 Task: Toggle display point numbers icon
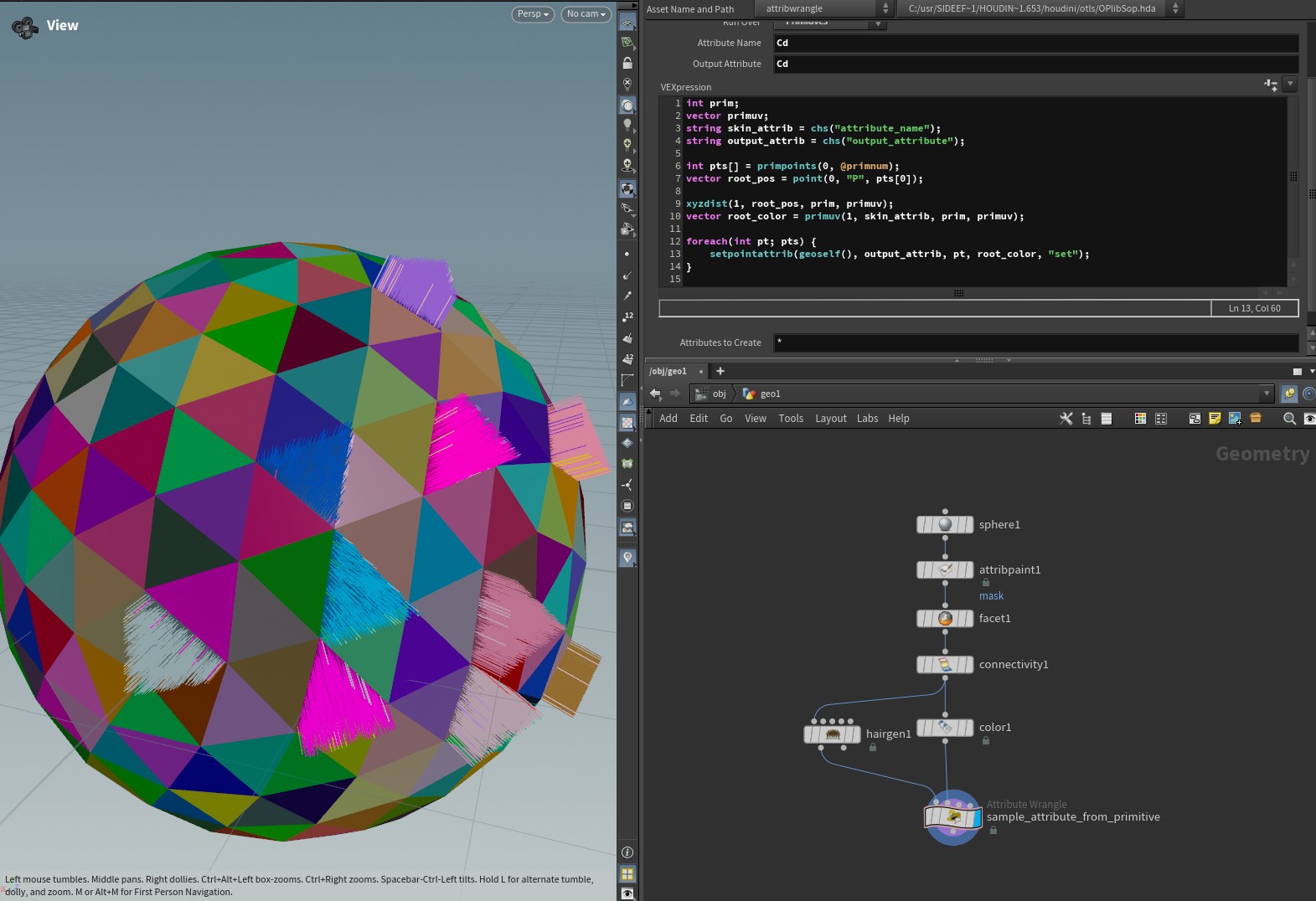(627, 317)
